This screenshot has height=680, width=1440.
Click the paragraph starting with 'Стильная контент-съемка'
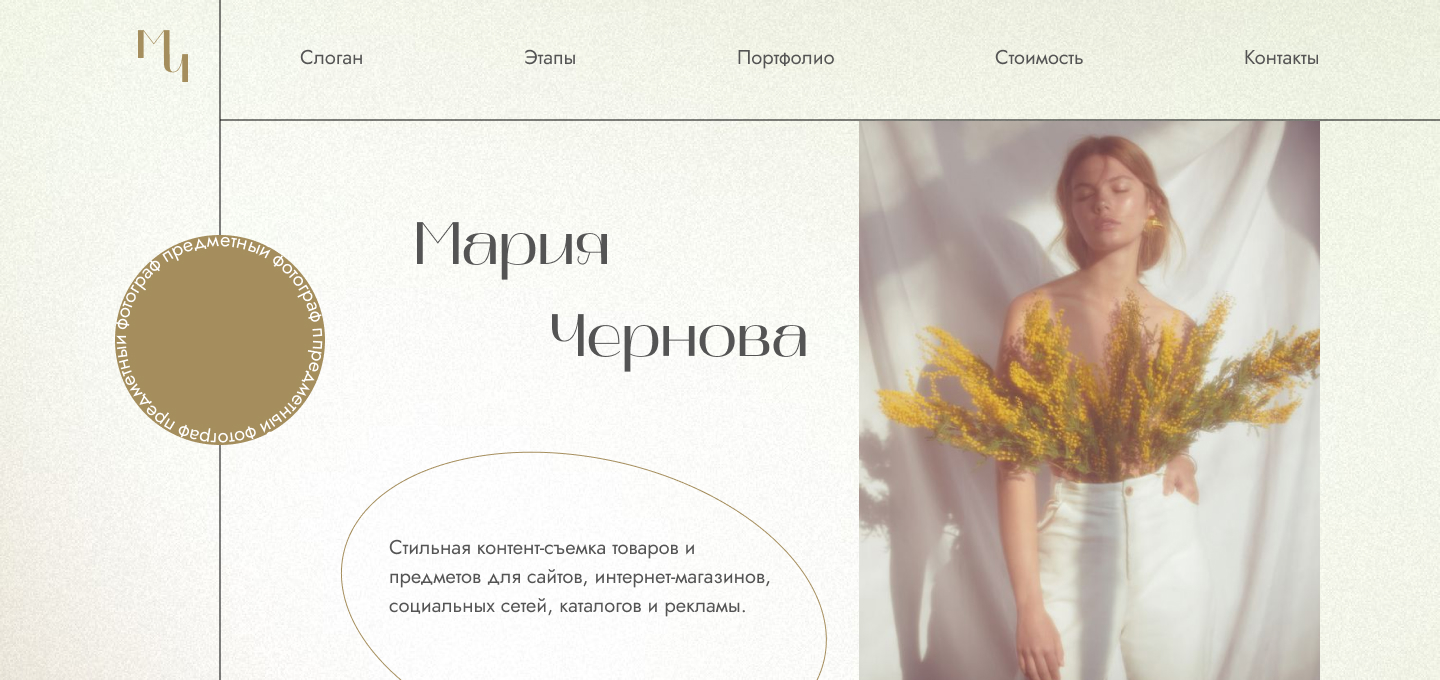[580, 577]
